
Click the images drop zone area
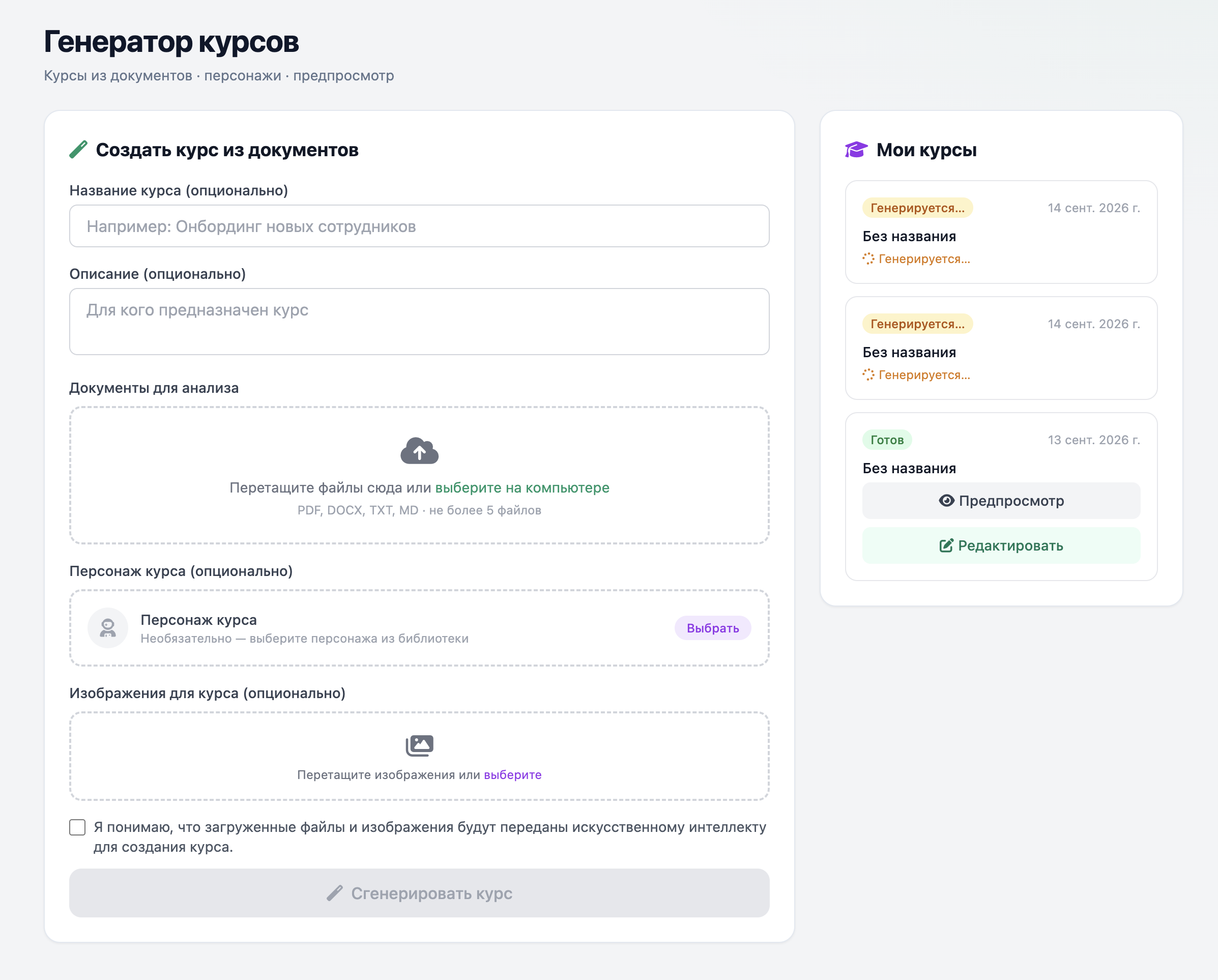pyautogui.click(x=419, y=756)
